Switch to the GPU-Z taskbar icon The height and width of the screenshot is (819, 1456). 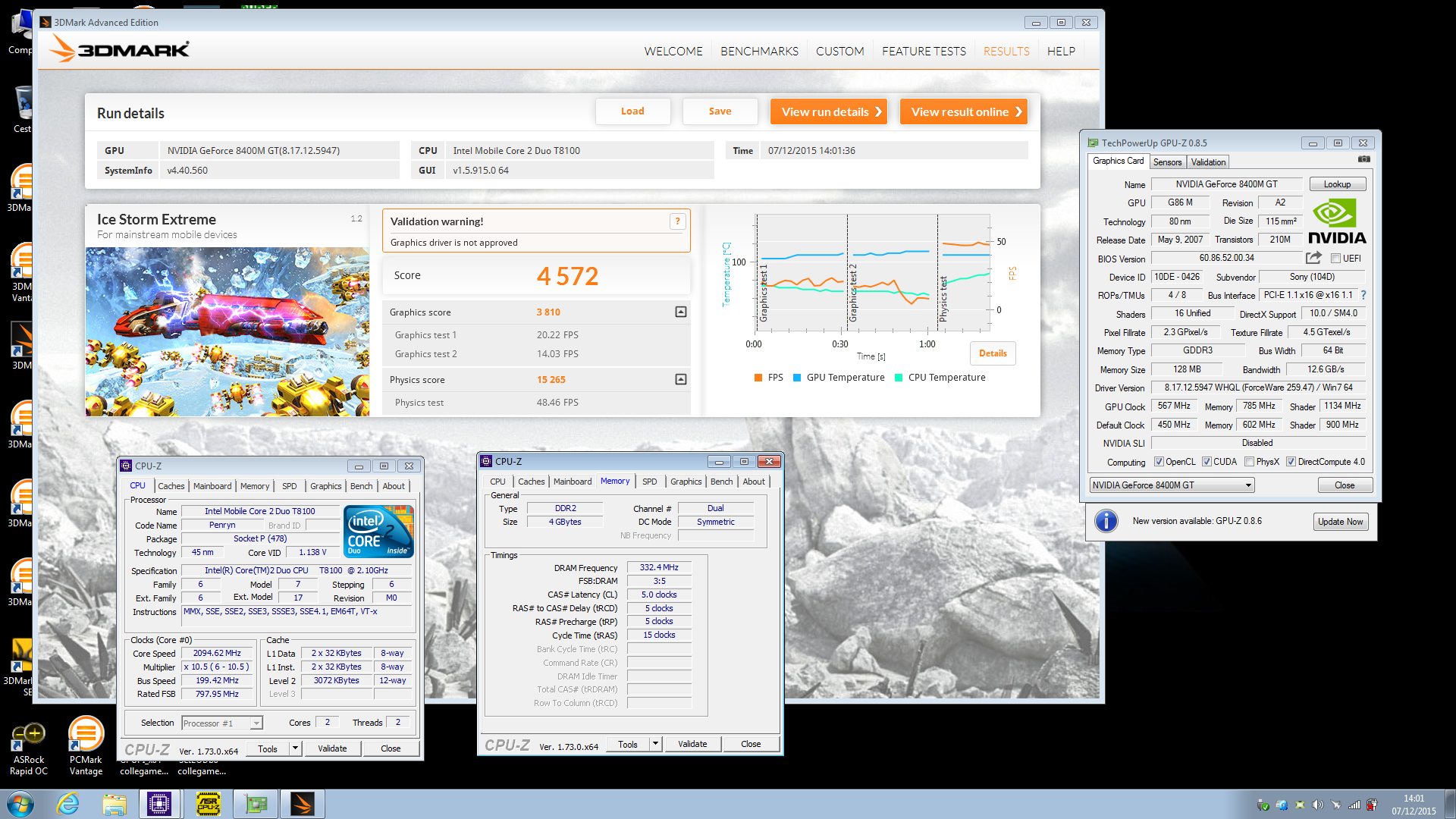point(256,804)
